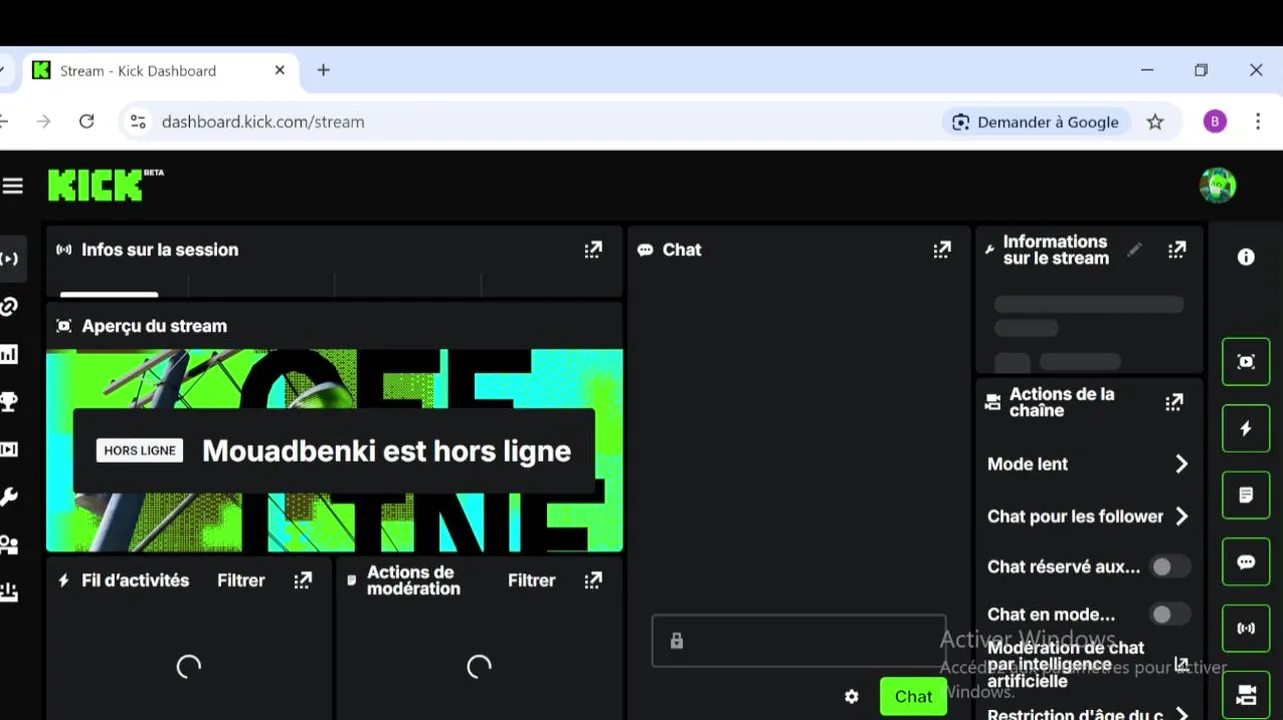The width and height of the screenshot is (1283, 720).
Task: Click the HORS LIGNE badge
Action: [140, 451]
